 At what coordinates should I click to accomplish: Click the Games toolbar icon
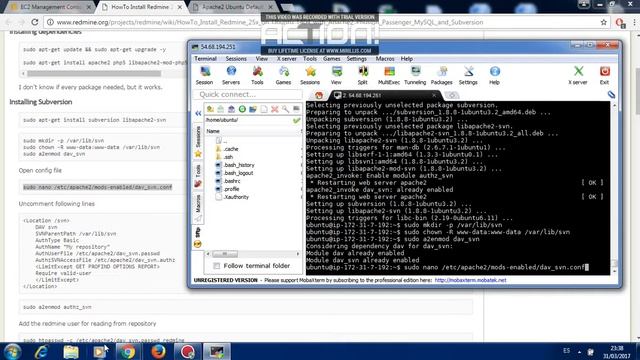[283, 76]
